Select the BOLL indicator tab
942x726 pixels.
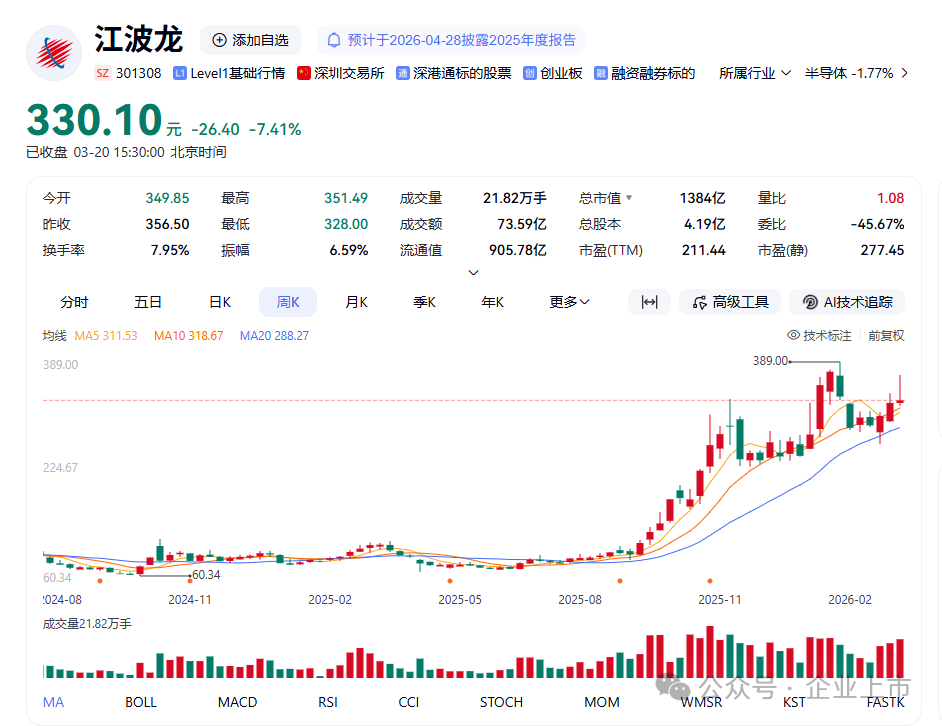click(141, 702)
